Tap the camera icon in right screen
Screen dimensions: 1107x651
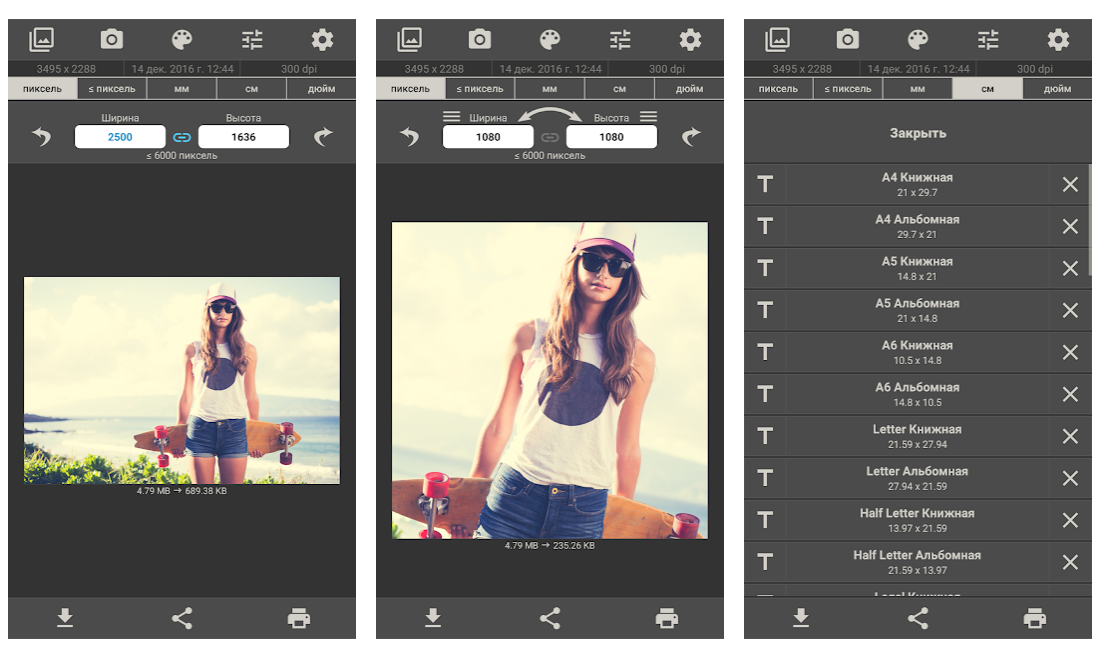pyautogui.click(x=847, y=39)
